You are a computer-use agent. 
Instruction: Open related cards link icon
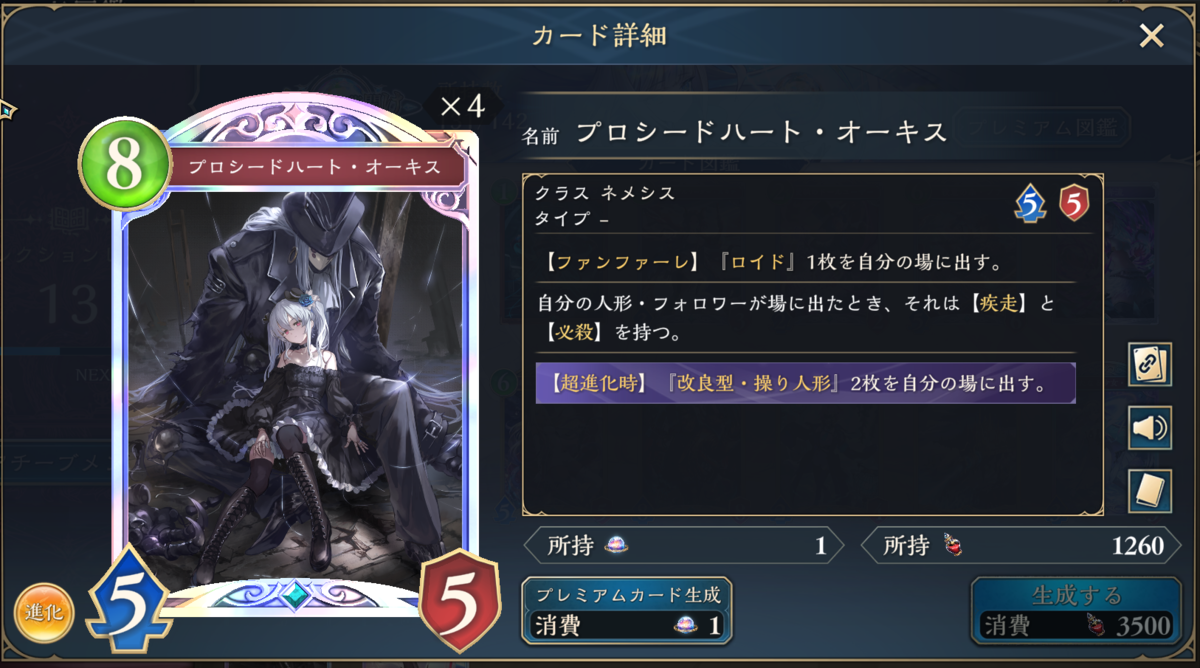click(1149, 364)
